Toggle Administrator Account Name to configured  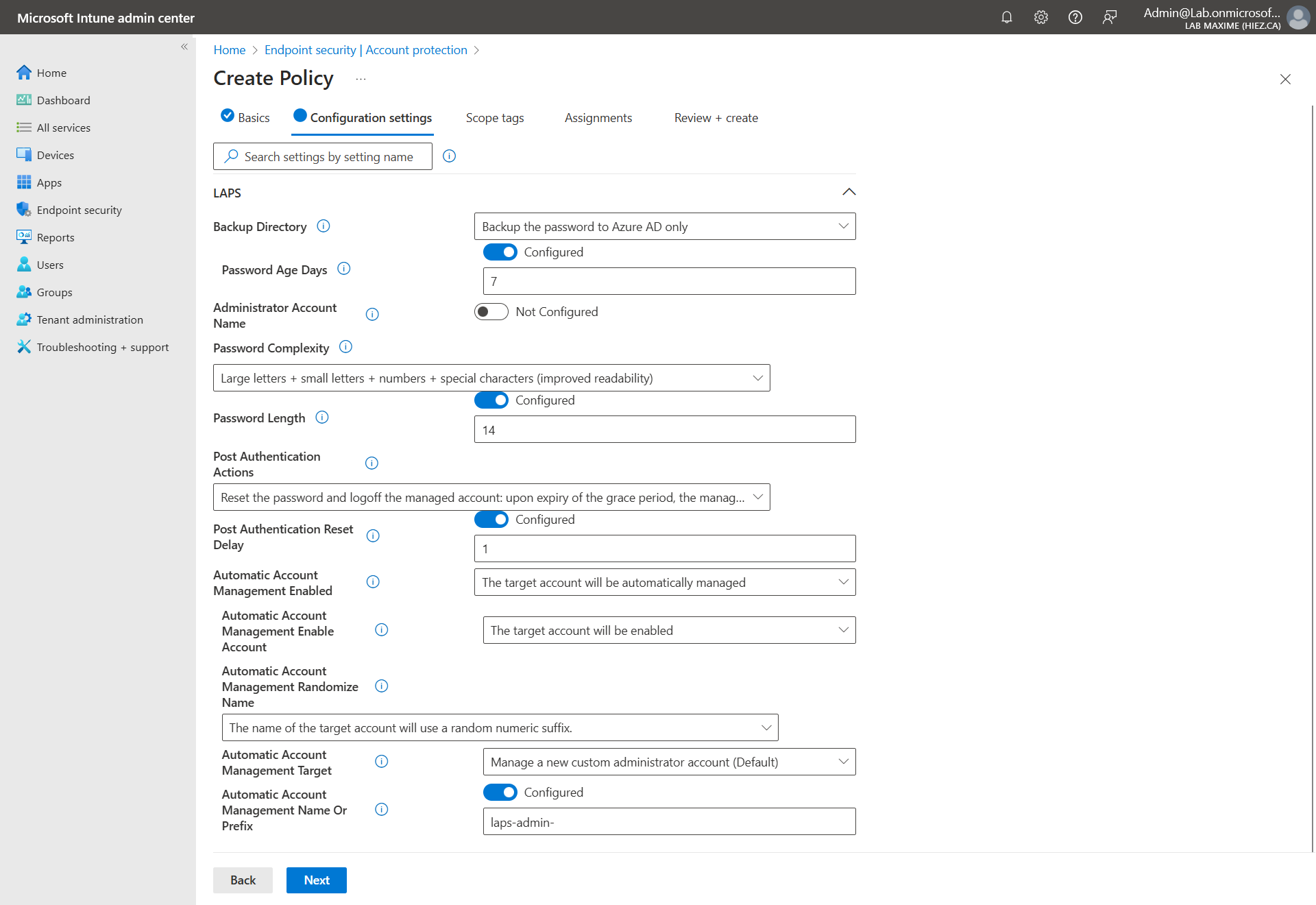click(491, 312)
